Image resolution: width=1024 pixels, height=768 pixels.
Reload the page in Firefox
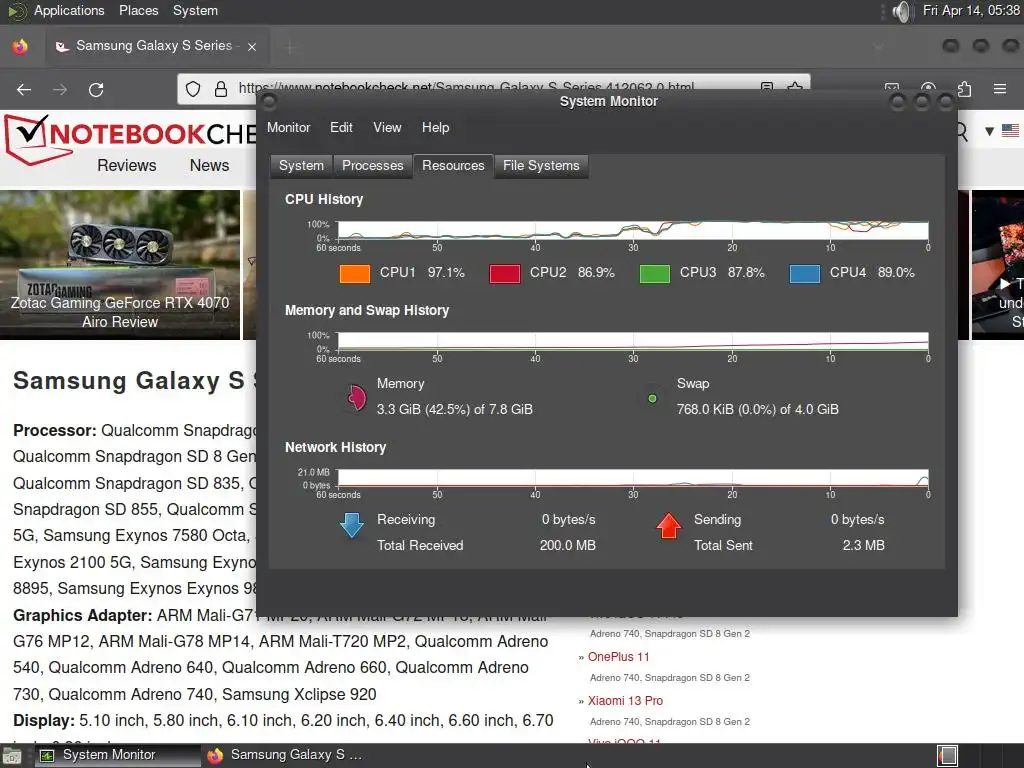[96, 89]
